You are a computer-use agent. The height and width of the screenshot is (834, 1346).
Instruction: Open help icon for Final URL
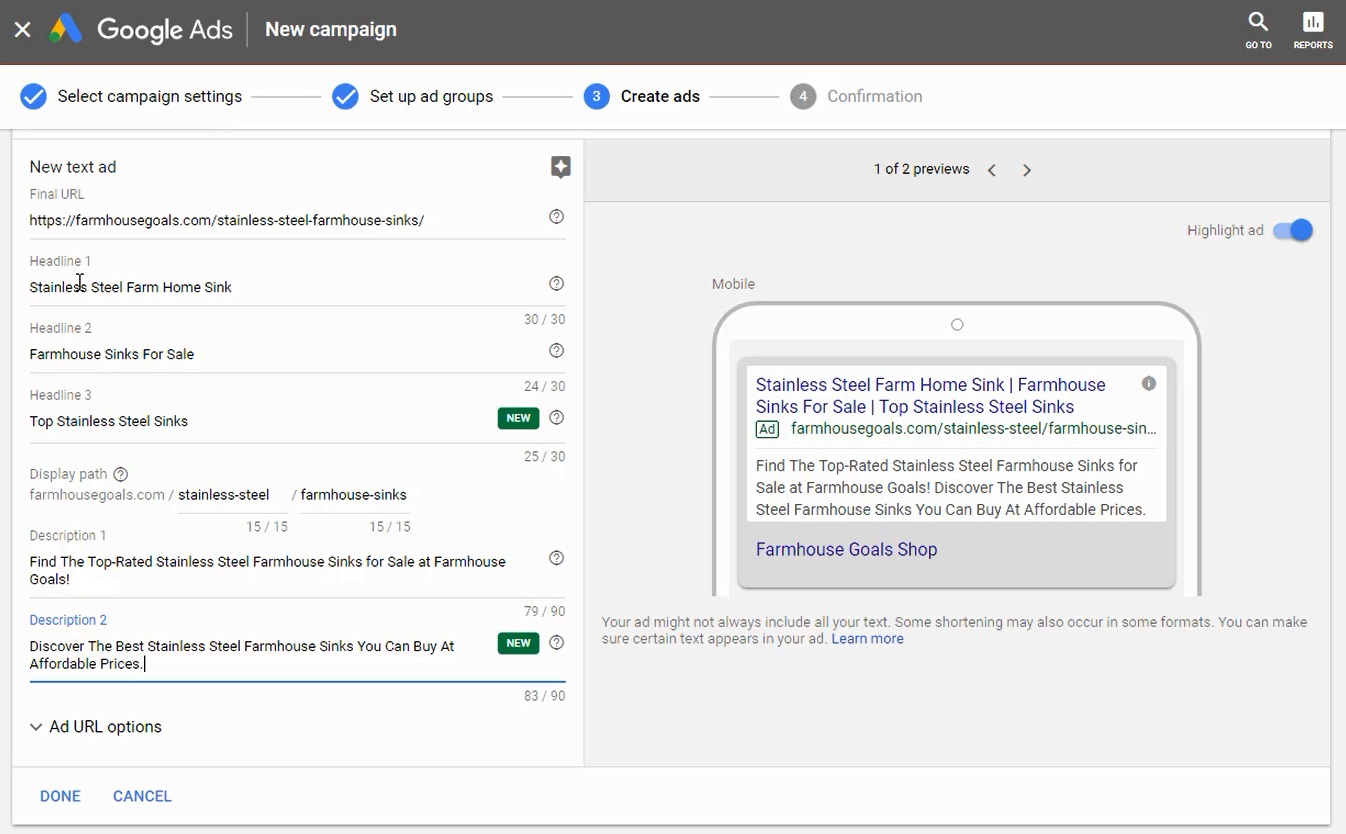557,217
